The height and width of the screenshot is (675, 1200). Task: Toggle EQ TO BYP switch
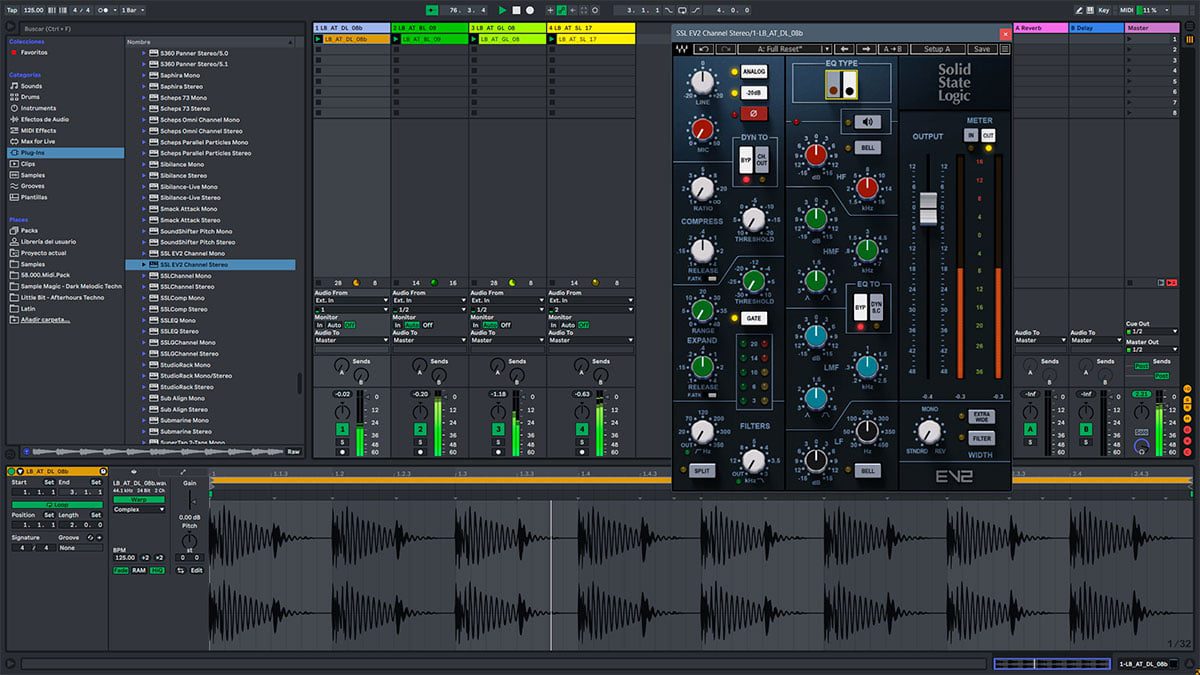point(859,307)
